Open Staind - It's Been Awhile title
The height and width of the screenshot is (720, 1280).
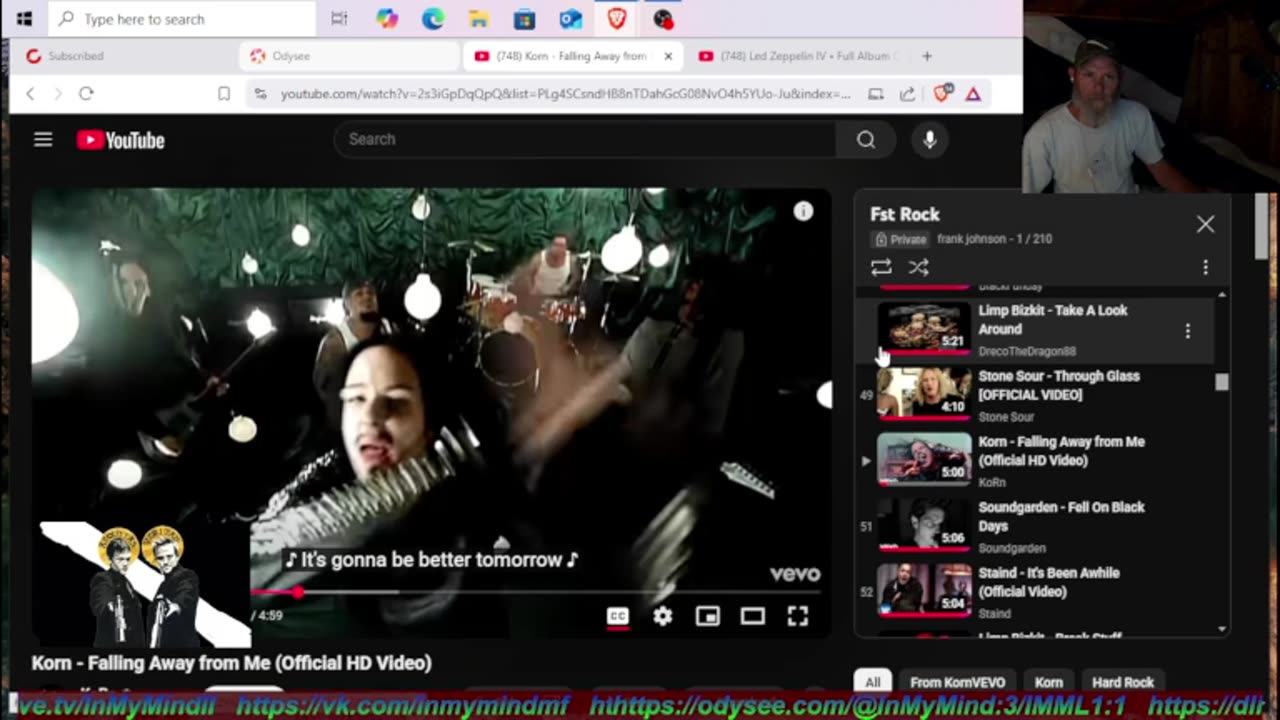1049,582
